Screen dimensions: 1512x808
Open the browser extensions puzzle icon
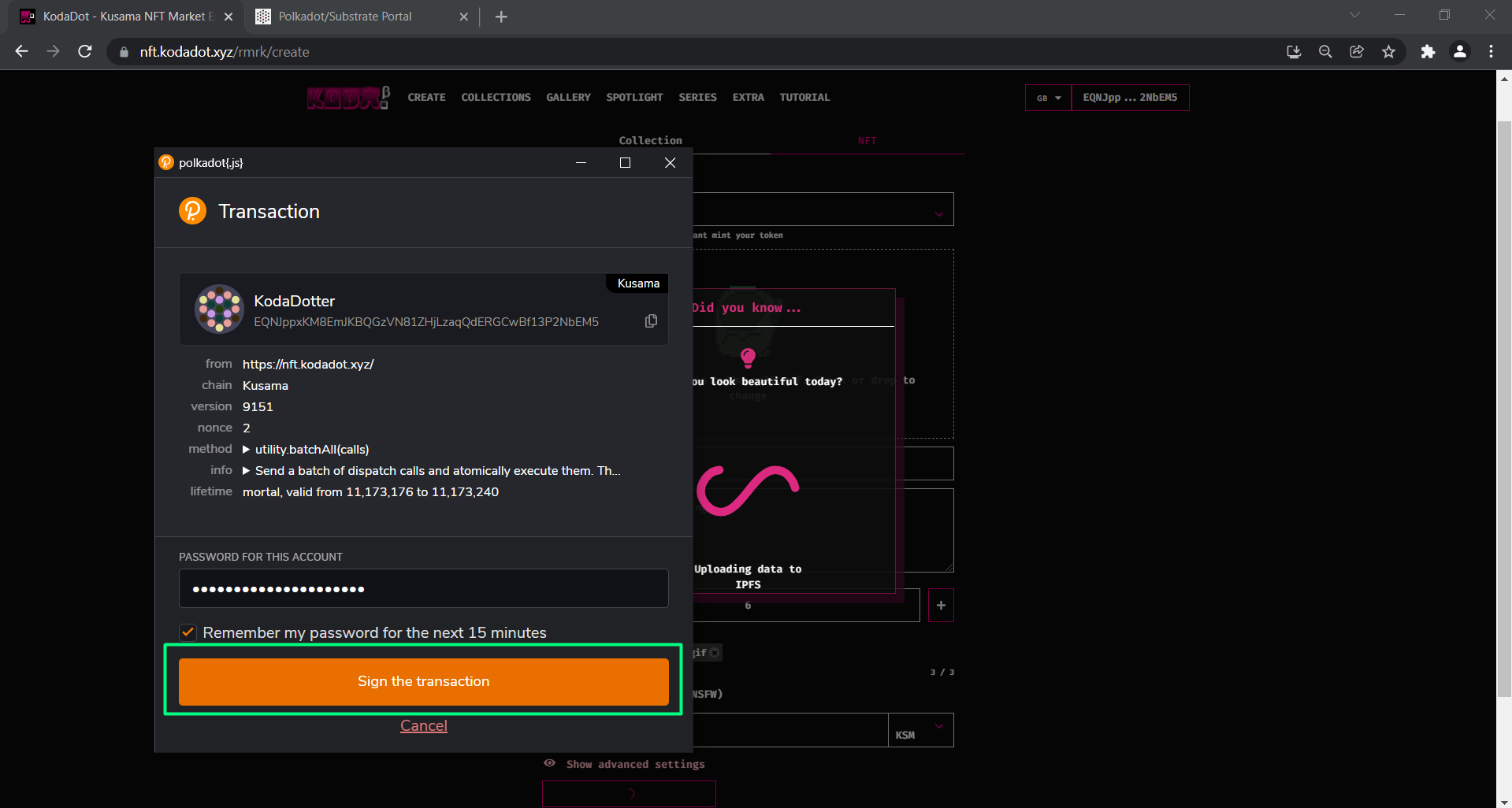(x=1428, y=52)
